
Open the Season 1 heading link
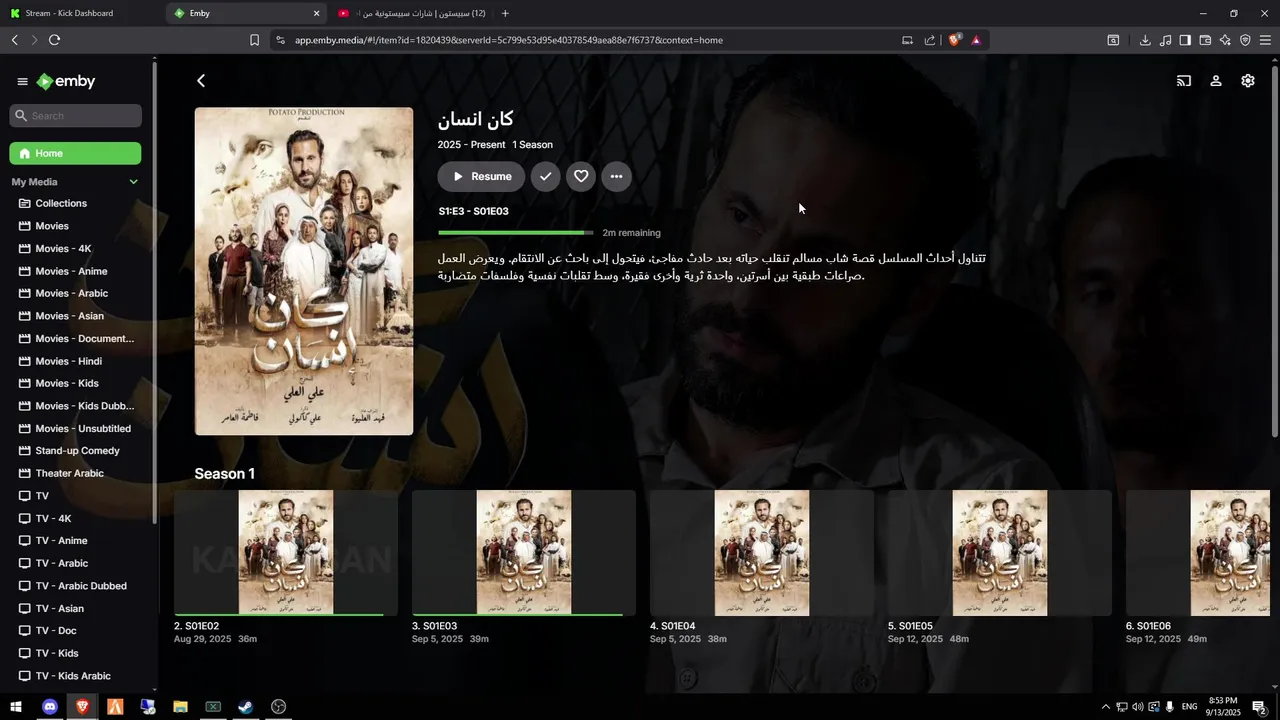pyautogui.click(x=225, y=474)
